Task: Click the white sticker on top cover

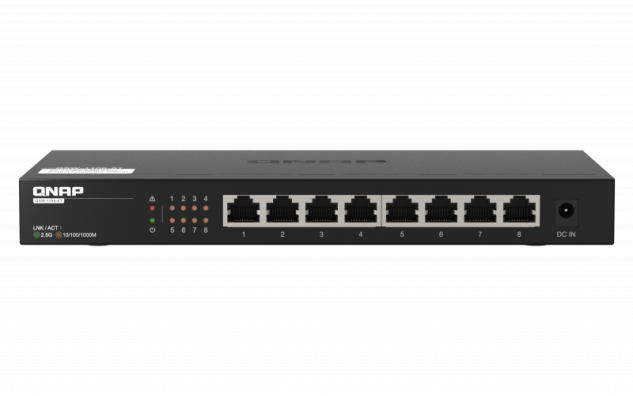Action: [x=87, y=170]
